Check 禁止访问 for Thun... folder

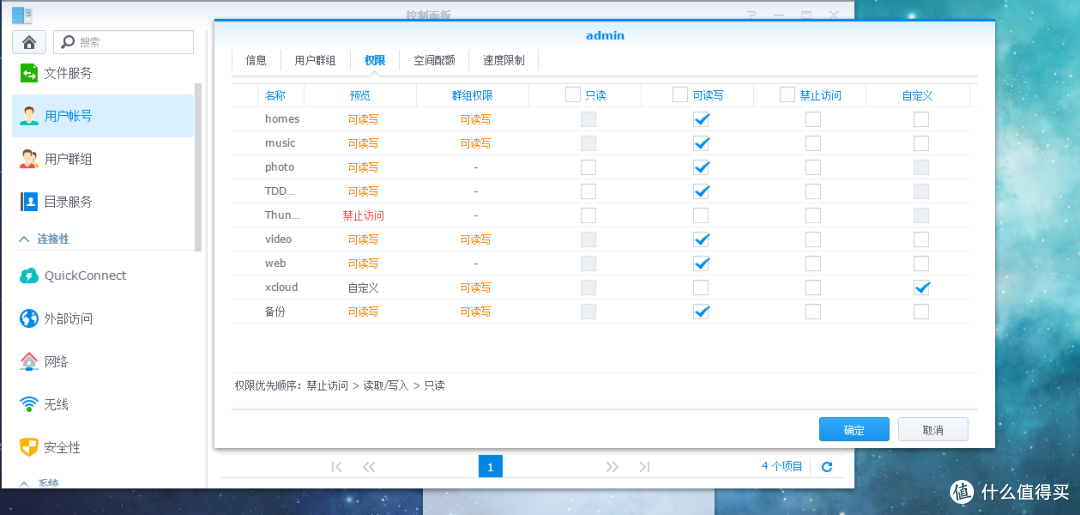click(x=813, y=216)
